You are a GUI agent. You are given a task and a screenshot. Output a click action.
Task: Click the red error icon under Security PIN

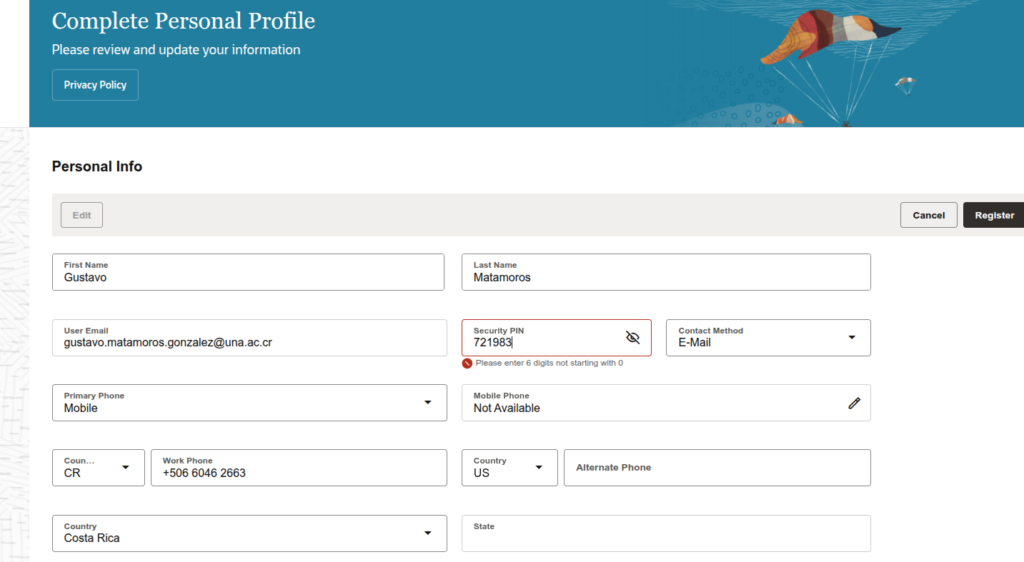[x=467, y=363]
